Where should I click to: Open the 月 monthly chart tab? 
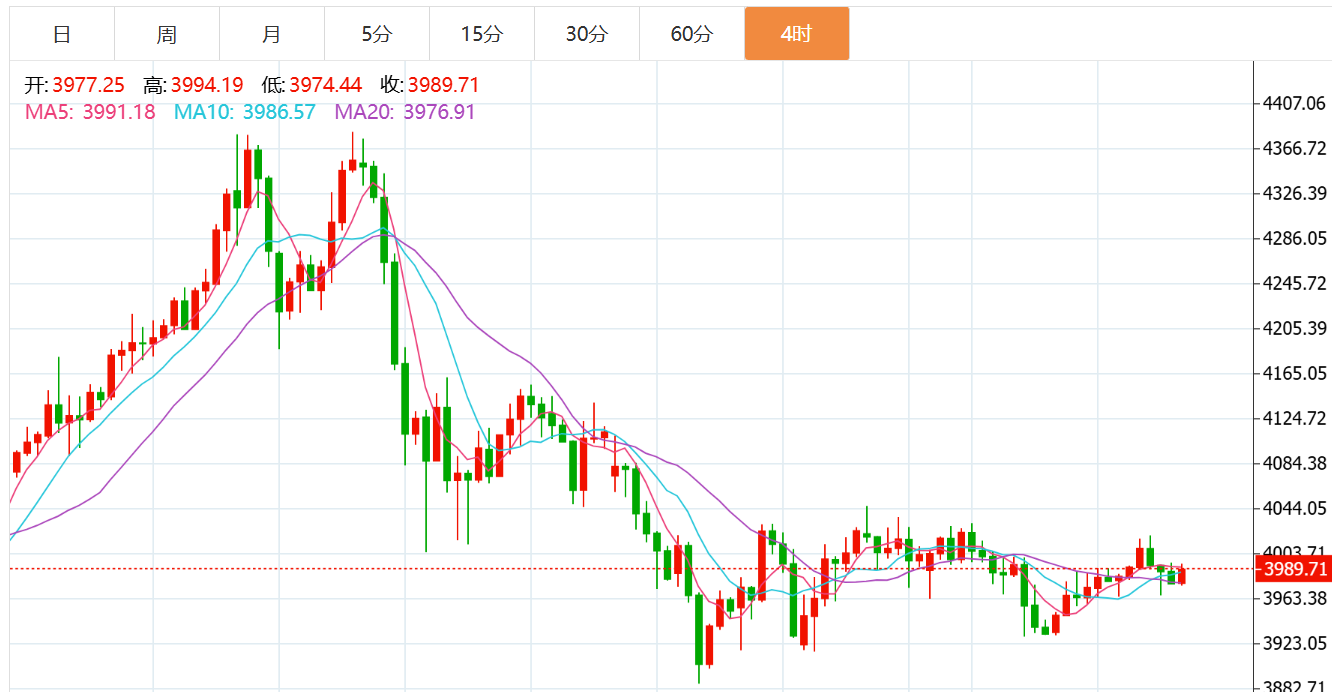coord(272,34)
